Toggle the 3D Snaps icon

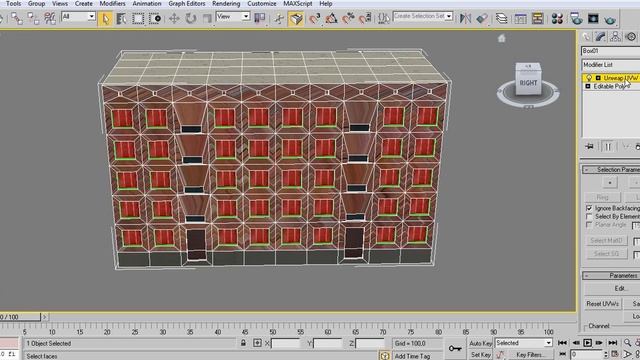pyautogui.click(x=314, y=18)
